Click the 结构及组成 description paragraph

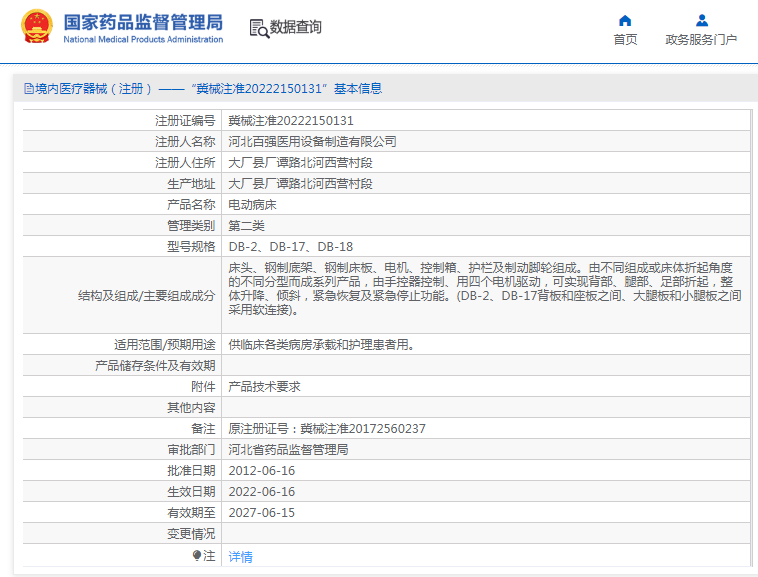485,288
